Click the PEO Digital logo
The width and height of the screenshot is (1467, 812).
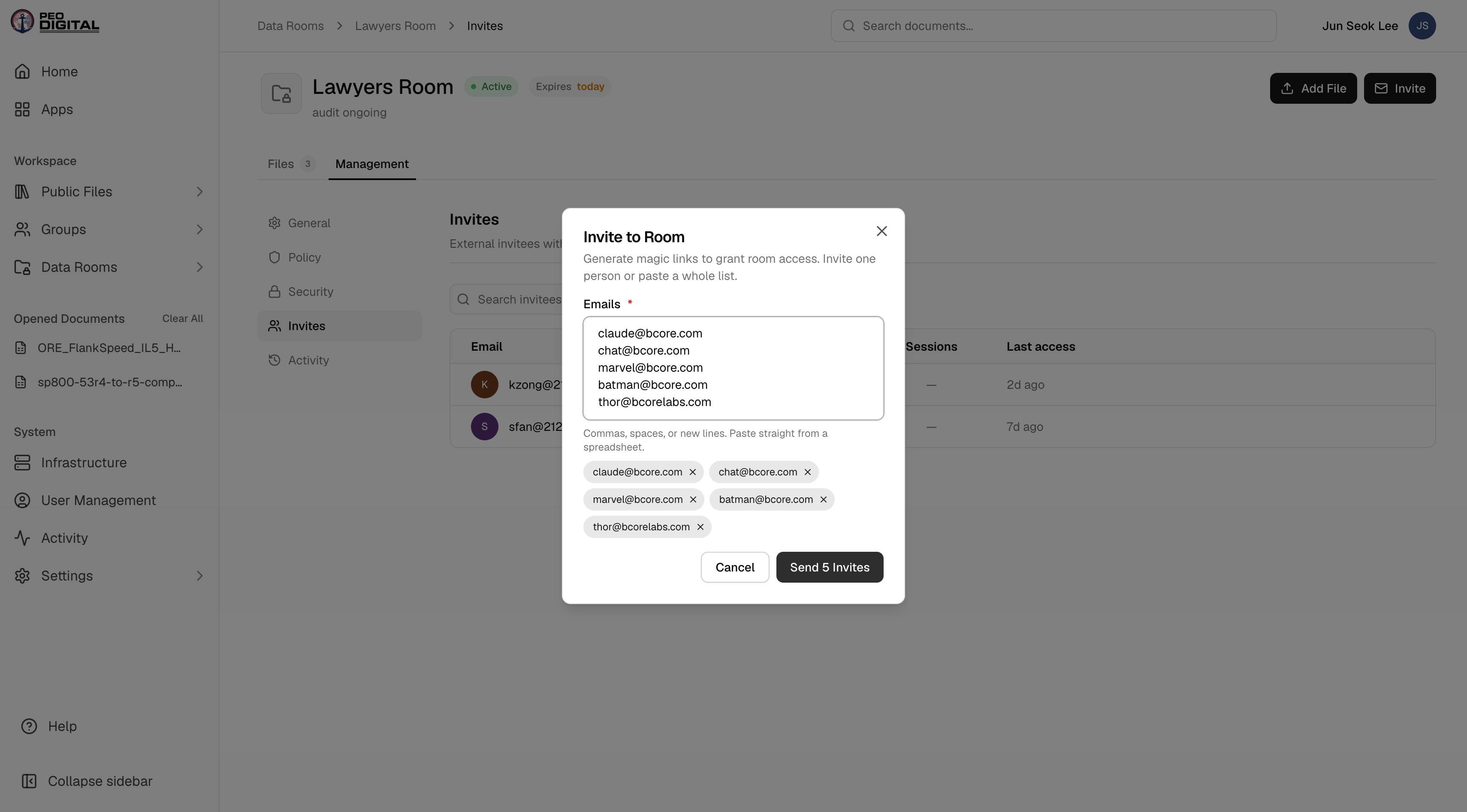(x=54, y=21)
